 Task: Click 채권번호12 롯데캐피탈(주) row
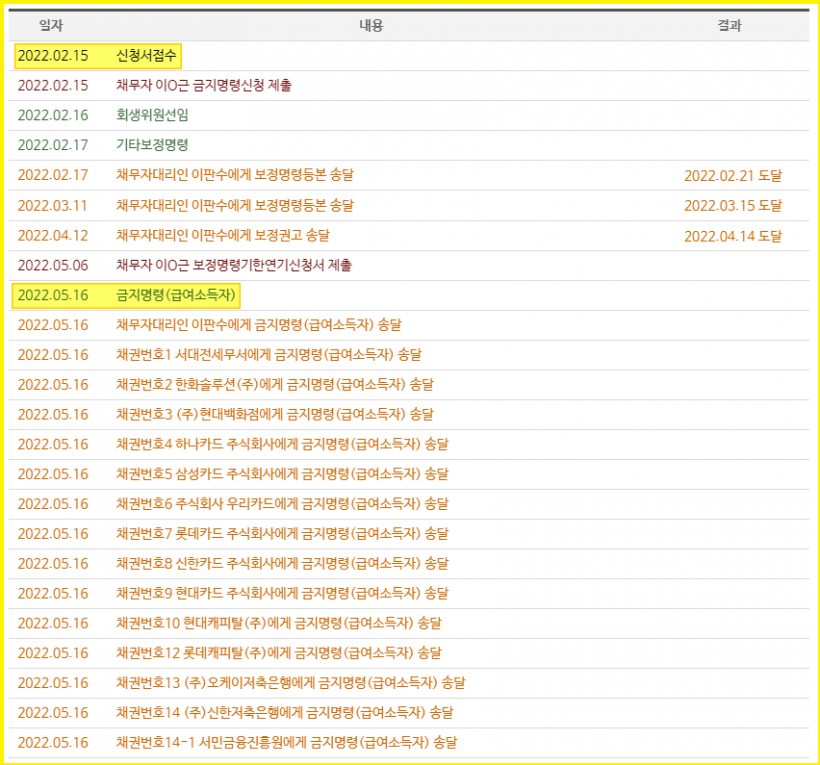(409, 653)
